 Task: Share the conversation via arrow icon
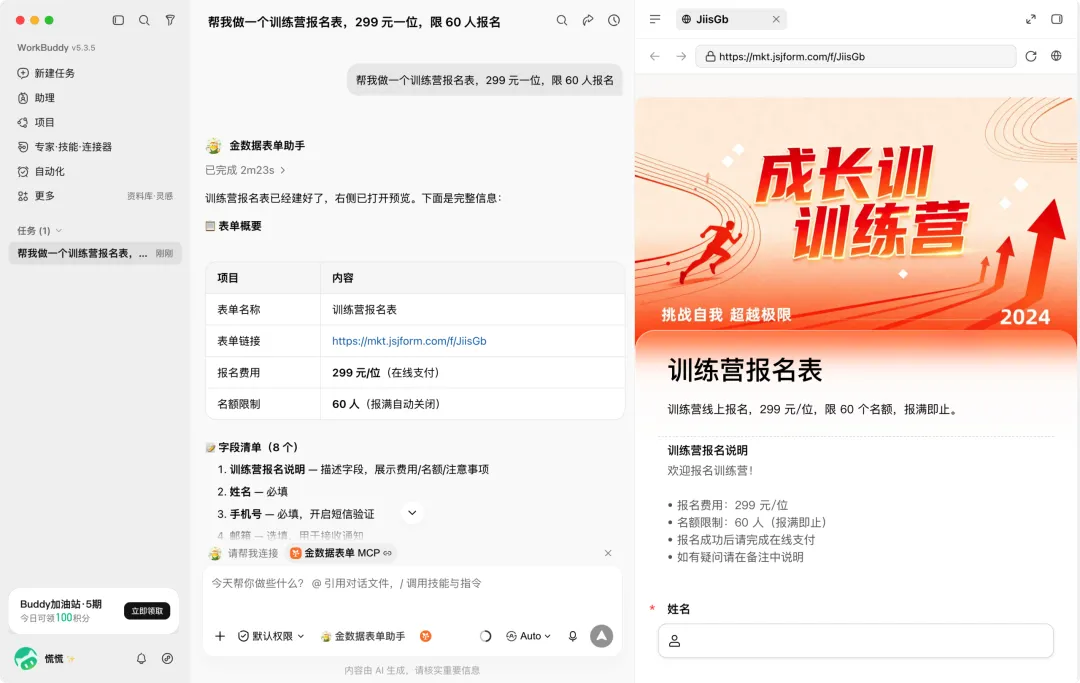point(588,21)
